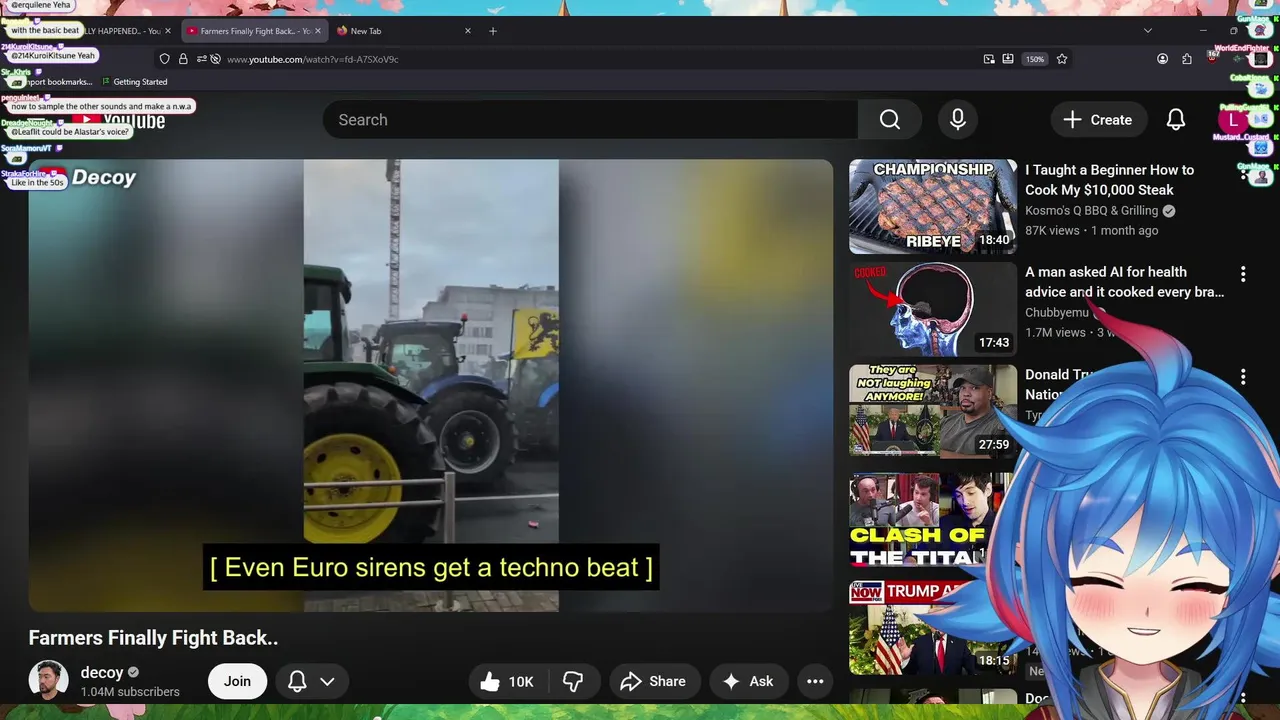Click the red extension badge showing 167
This screenshot has height=720, width=1280.
pyautogui.click(x=1212, y=57)
